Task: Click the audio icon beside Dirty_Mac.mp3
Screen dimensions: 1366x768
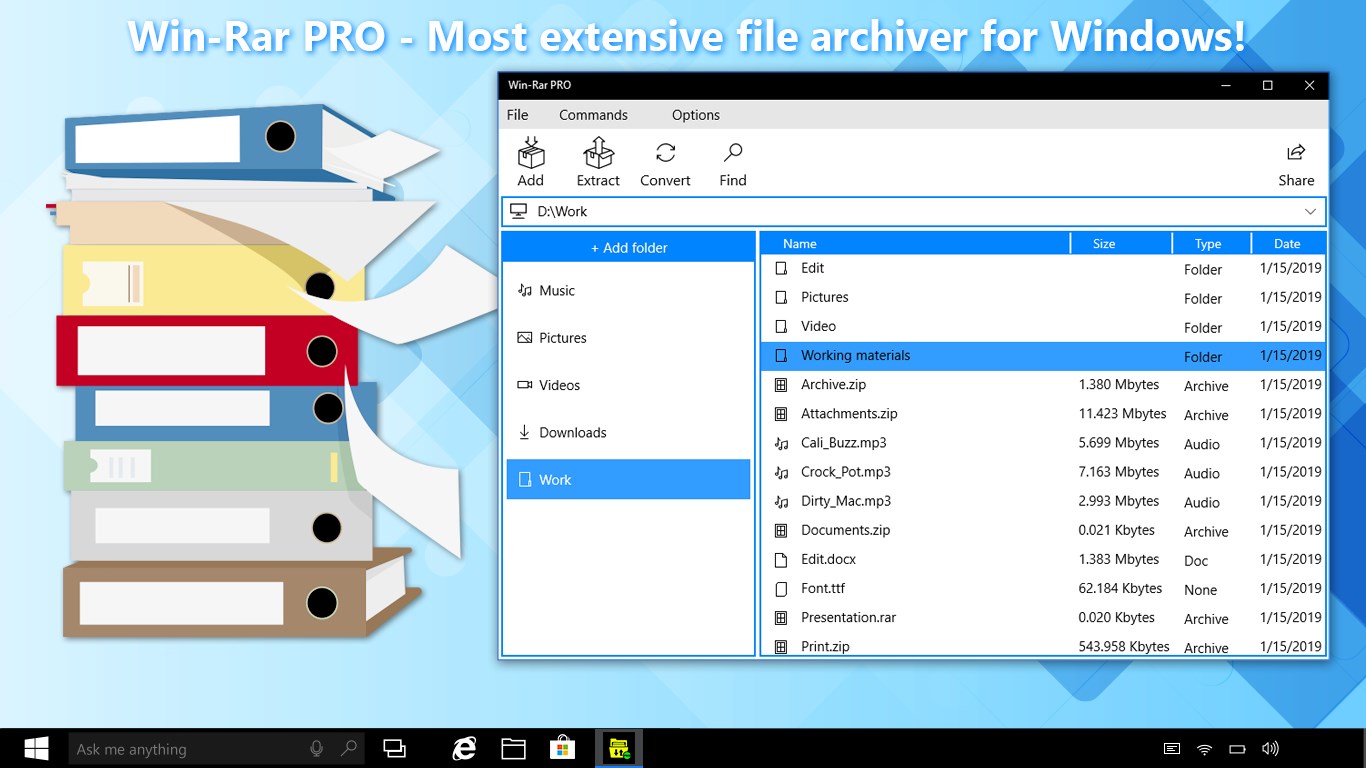Action: (782, 501)
